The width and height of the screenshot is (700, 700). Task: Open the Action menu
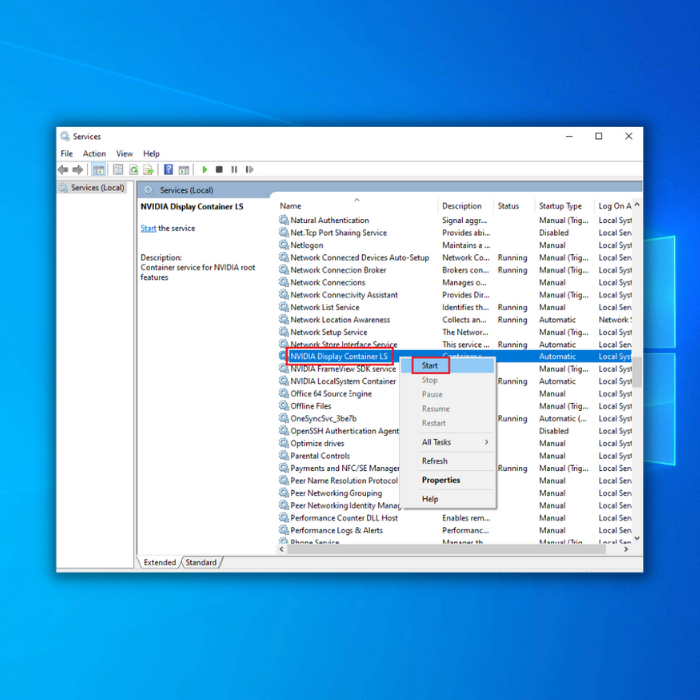[94, 154]
